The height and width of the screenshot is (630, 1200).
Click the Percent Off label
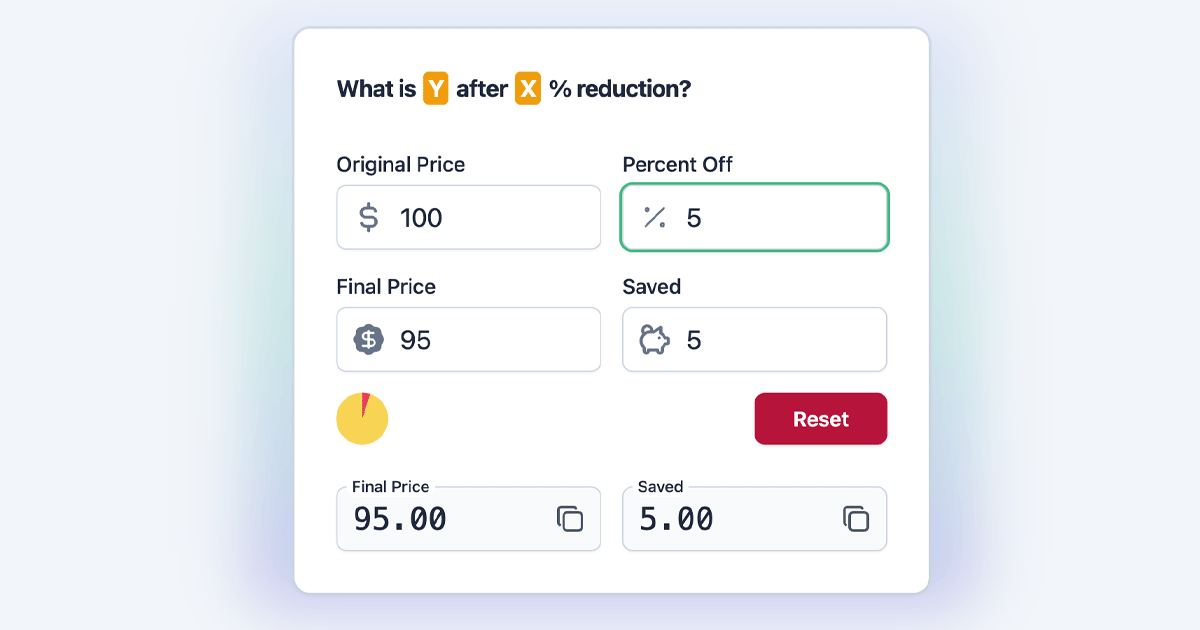[678, 164]
